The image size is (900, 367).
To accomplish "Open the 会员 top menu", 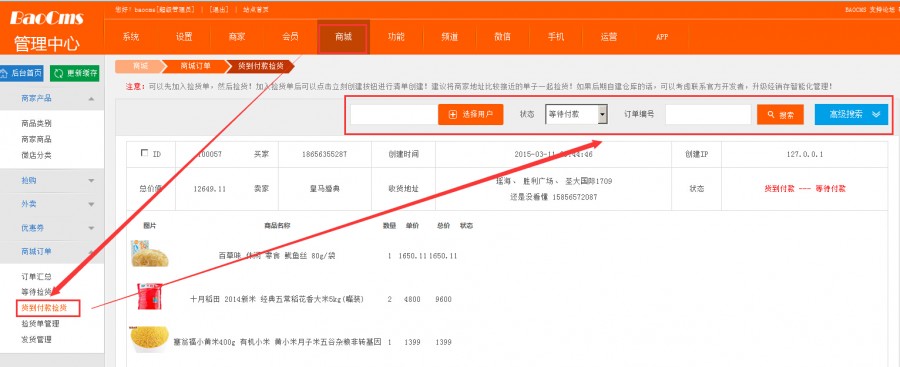I will click(290, 37).
